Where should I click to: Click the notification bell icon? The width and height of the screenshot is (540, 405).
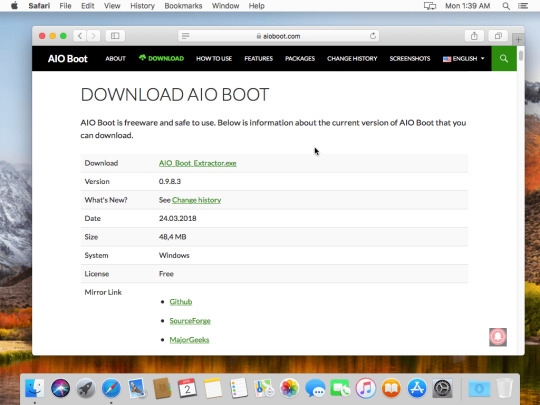498,337
